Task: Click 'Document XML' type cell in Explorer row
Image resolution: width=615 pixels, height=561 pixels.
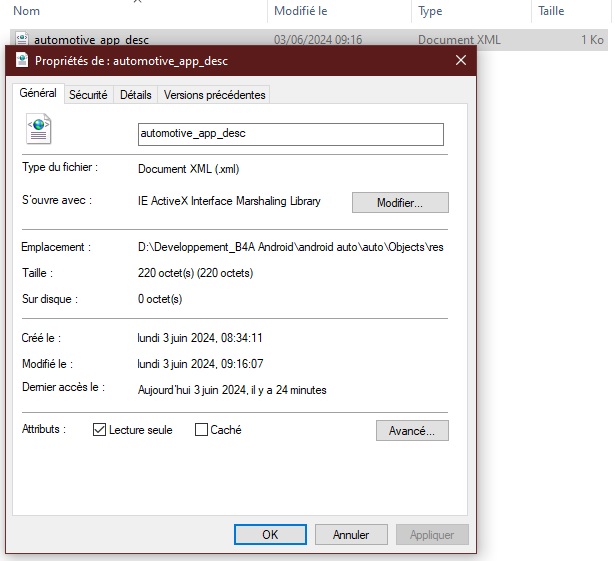Action: click(459, 40)
